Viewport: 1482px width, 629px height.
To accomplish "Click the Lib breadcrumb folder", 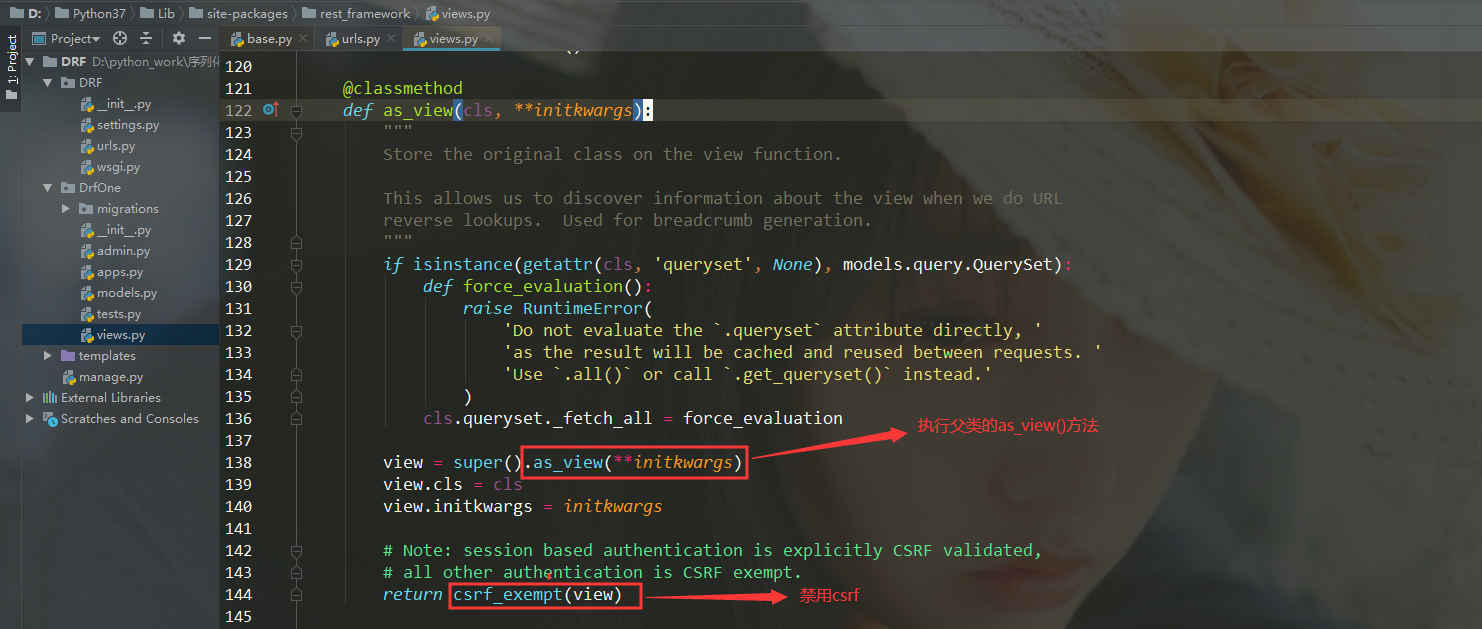I will (x=157, y=13).
